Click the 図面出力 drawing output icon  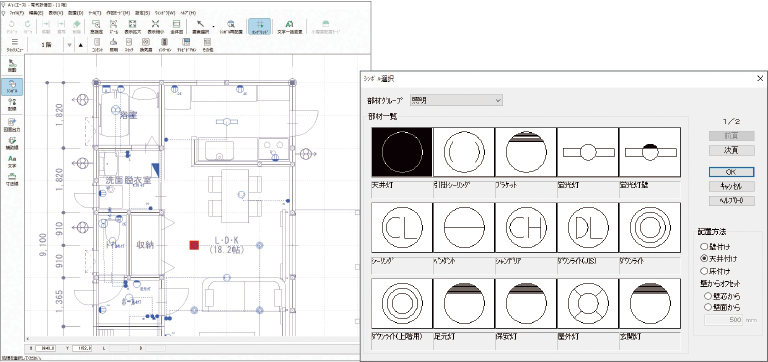point(13,125)
